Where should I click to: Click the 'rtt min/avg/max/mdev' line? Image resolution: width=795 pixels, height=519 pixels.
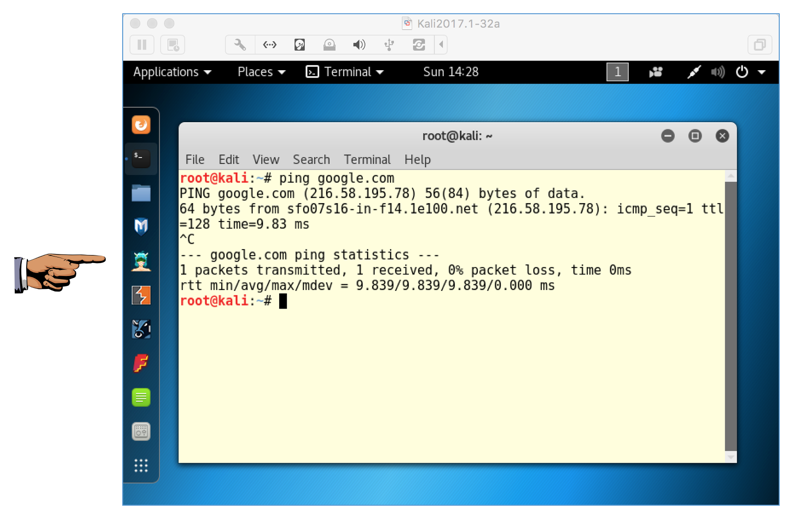click(x=367, y=285)
